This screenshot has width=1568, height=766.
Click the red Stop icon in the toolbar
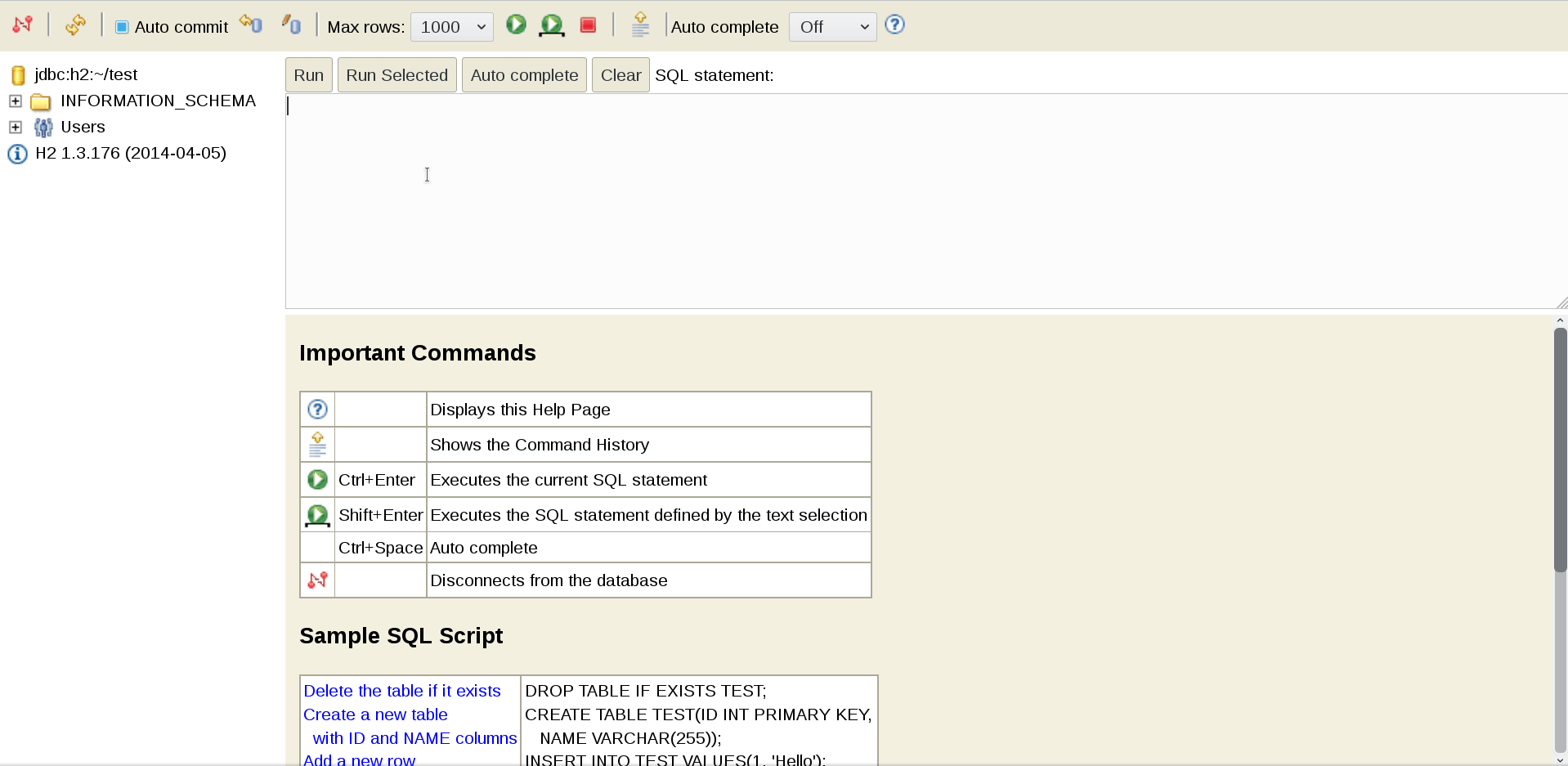click(588, 25)
